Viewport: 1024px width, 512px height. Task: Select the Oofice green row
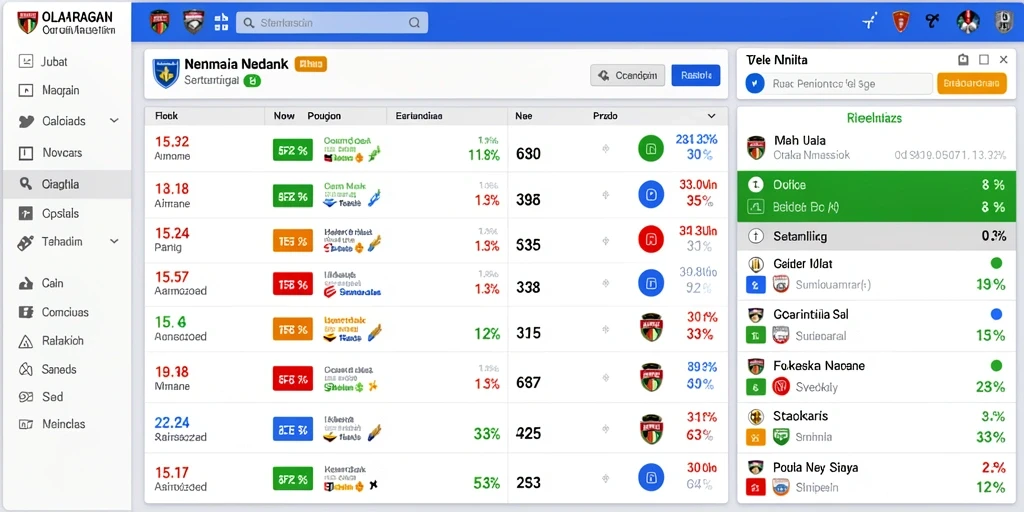876,185
